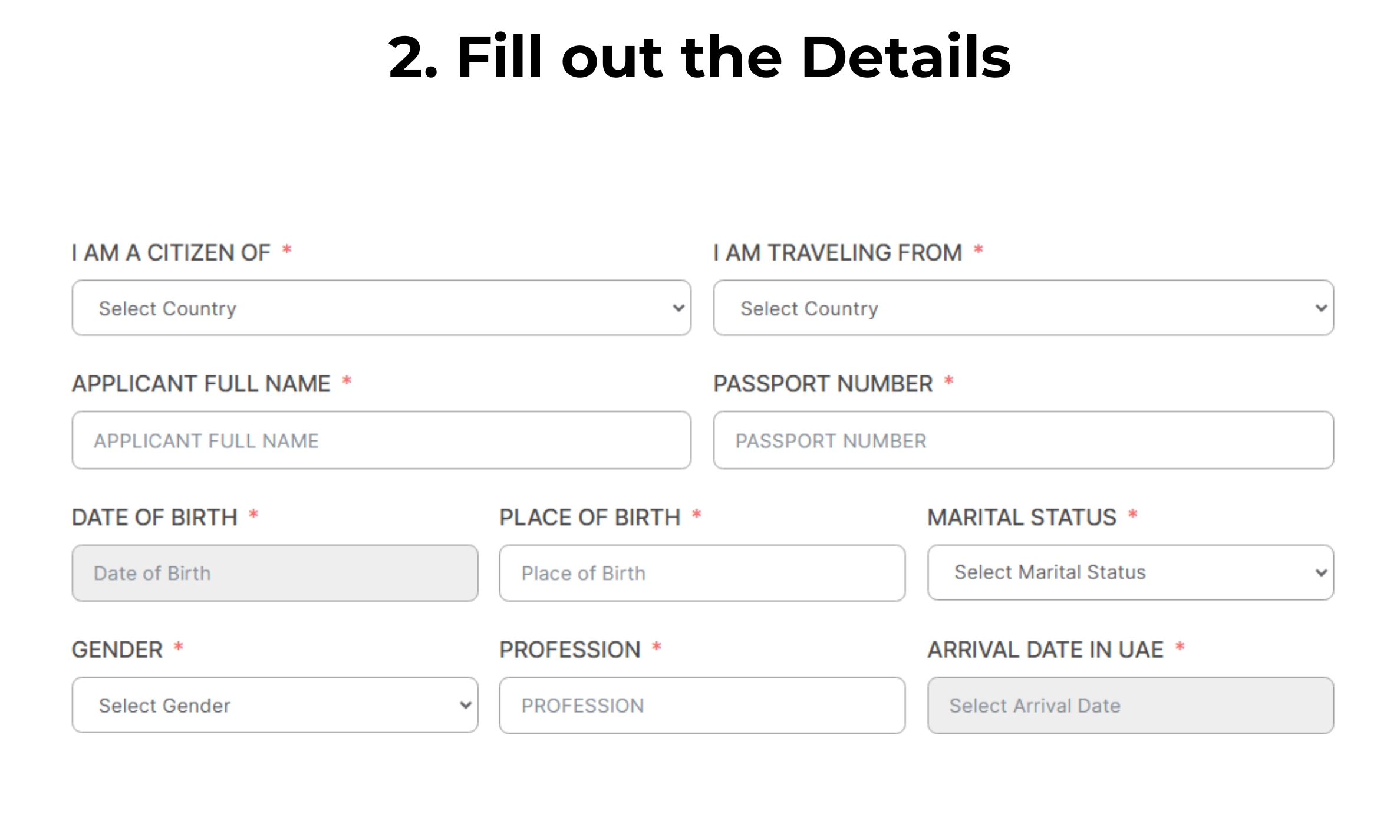Click the 'ARRIVAL DATE IN UAE' label
Image resolution: width=1400 pixels, height=840 pixels.
(x=1045, y=650)
